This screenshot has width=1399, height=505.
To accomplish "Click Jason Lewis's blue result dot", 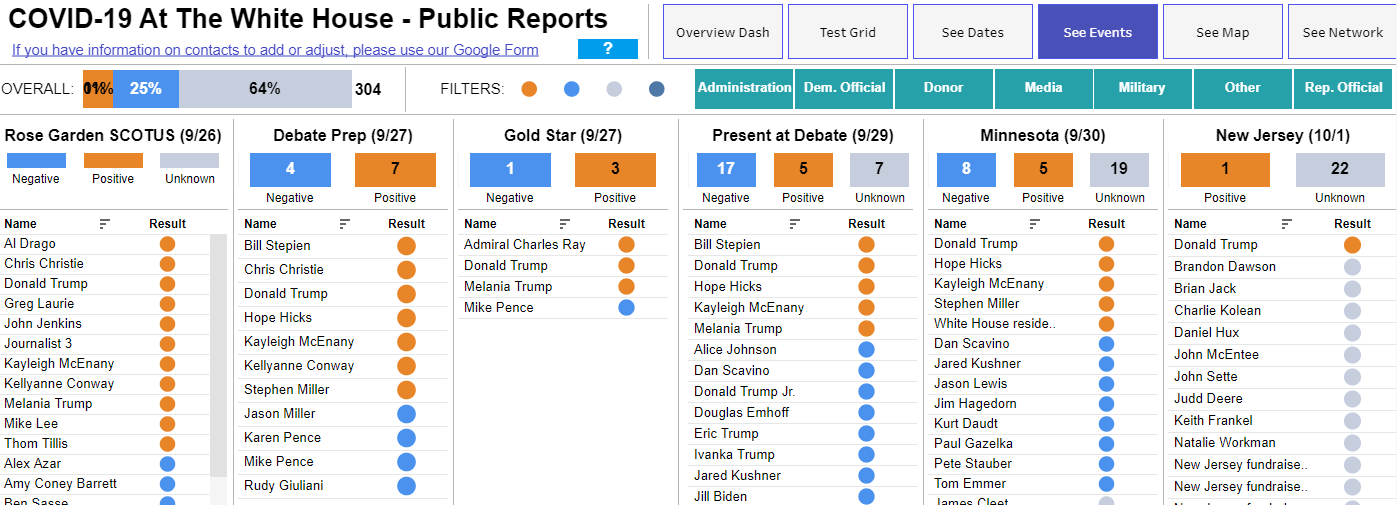I will click(x=1106, y=384).
